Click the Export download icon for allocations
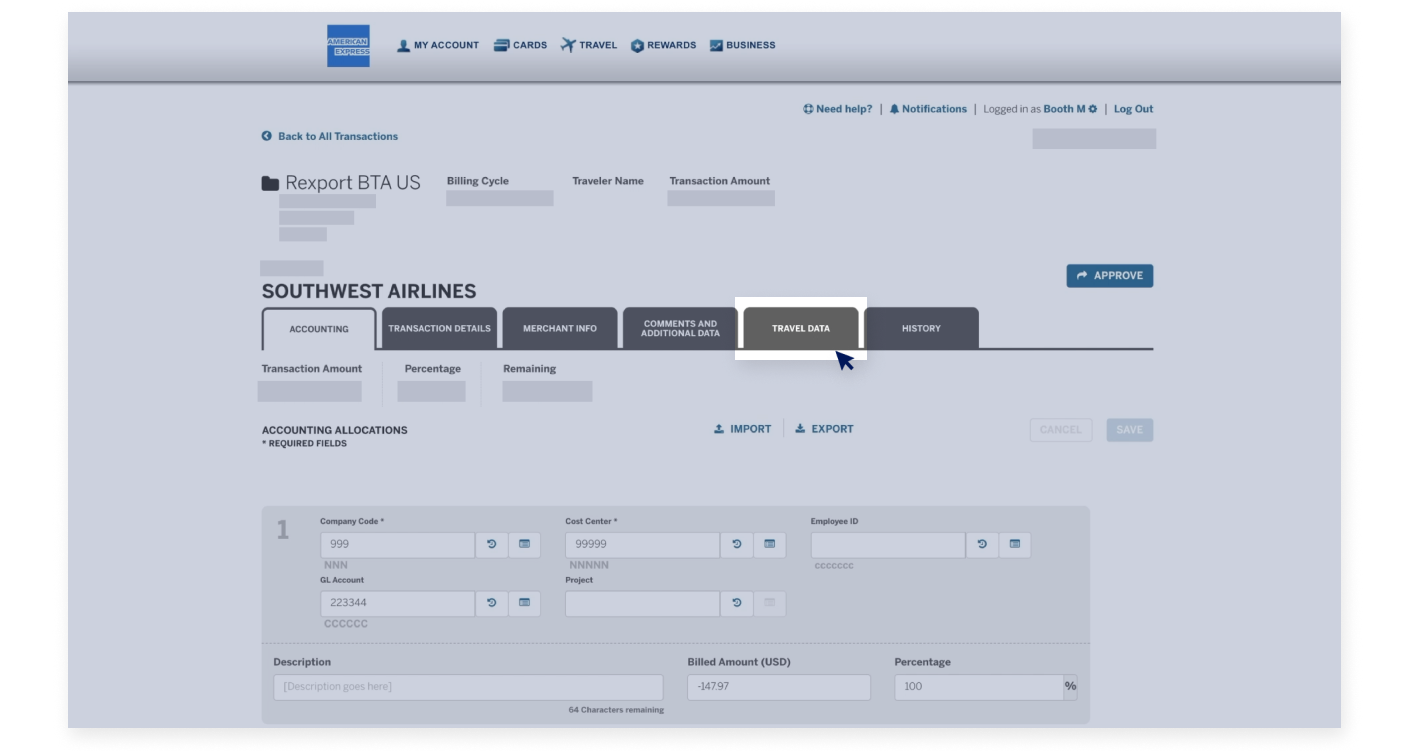This screenshot has width=1413, height=751. (799, 428)
